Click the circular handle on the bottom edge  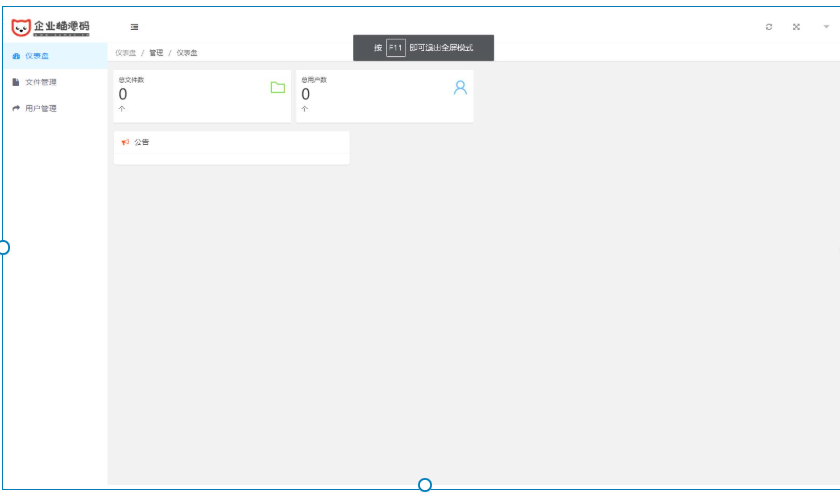point(425,485)
